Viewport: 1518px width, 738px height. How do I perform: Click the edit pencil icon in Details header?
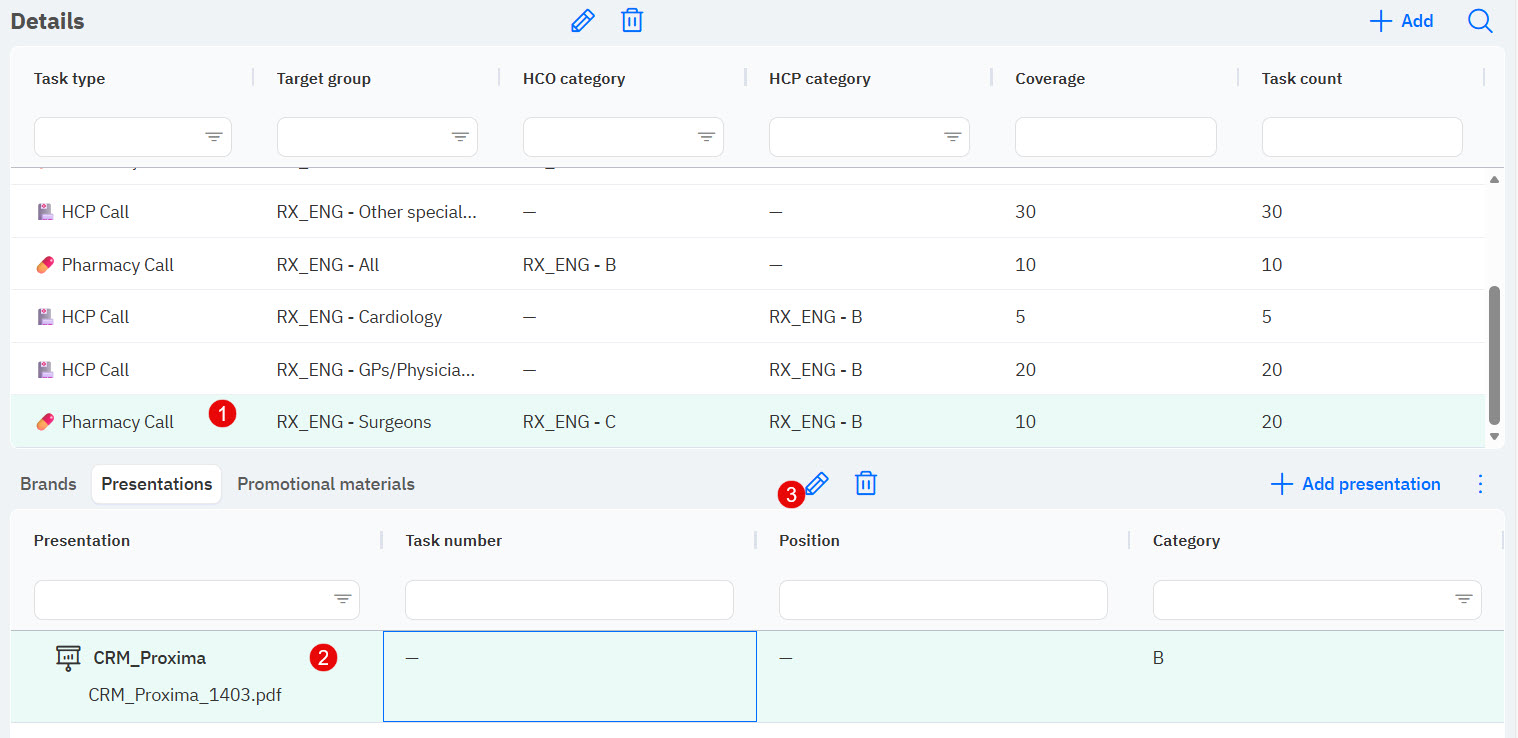tap(582, 21)
